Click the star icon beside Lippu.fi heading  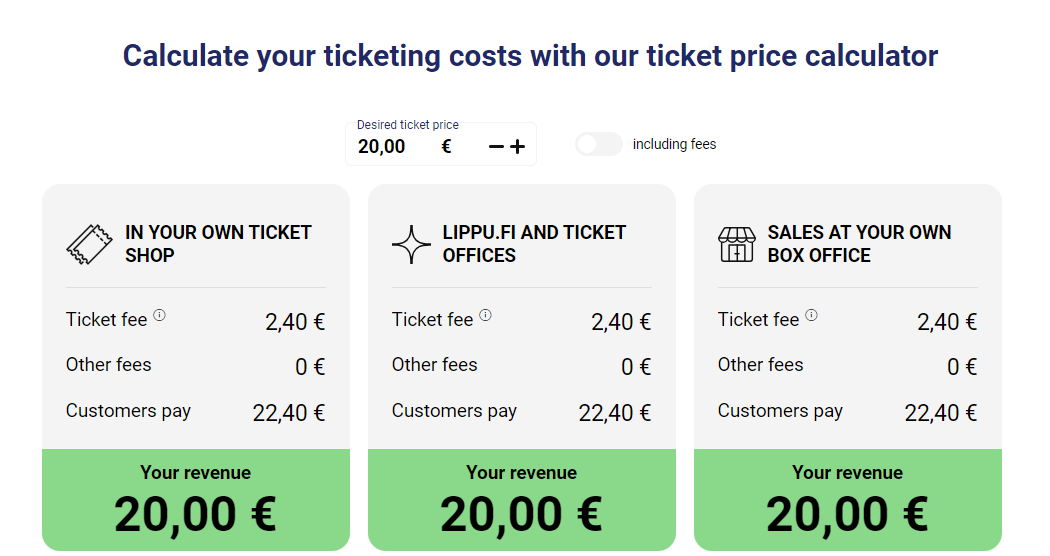411,245
